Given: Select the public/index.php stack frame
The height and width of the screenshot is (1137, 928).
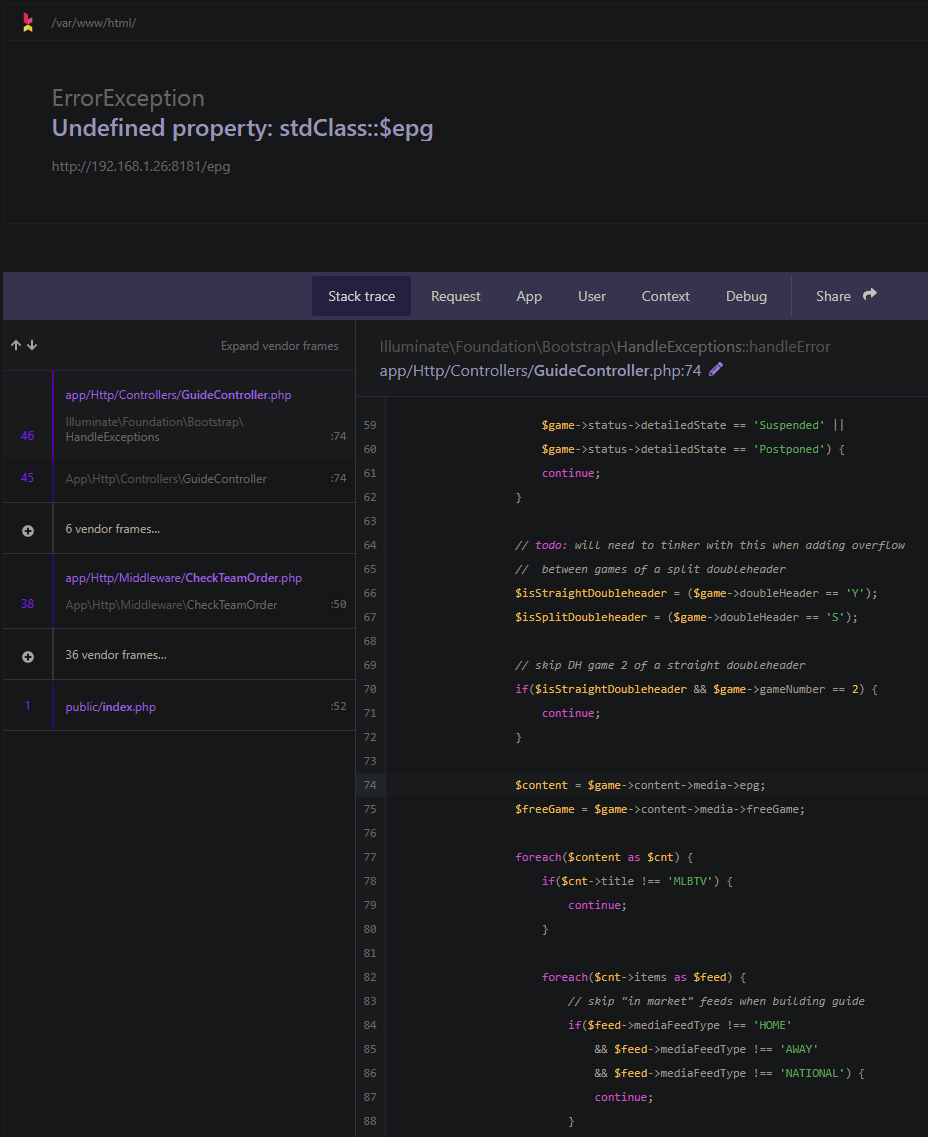Looking at the screenshot, I should (110, 707).
